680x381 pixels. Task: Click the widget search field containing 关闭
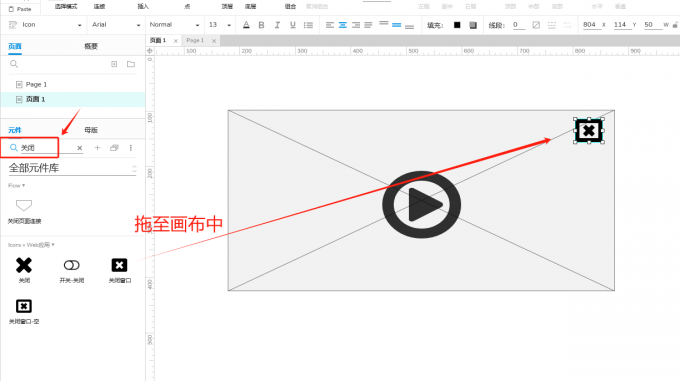[x=46, y=148]
